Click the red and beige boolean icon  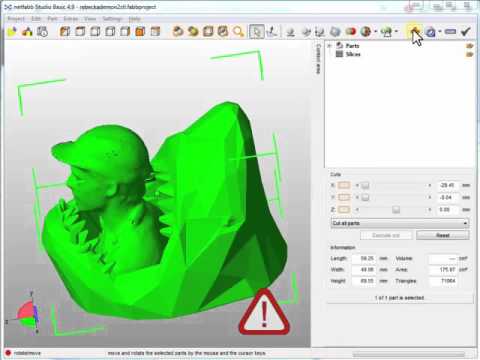[x=351, y=32]
